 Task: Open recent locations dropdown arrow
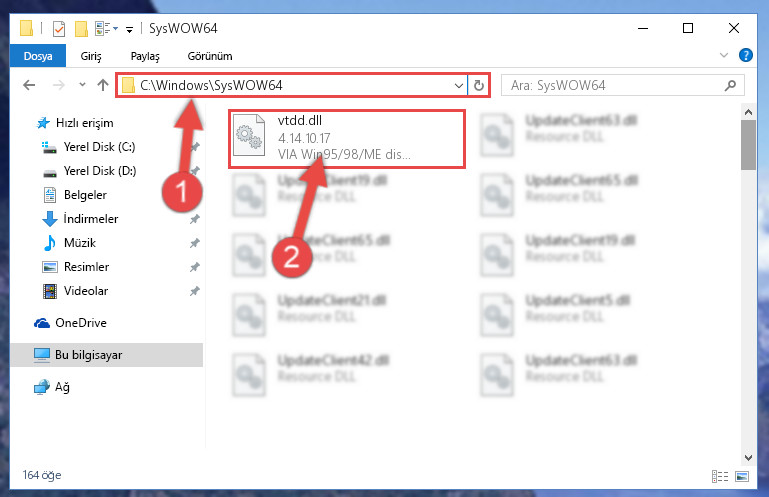click(82, 85)
